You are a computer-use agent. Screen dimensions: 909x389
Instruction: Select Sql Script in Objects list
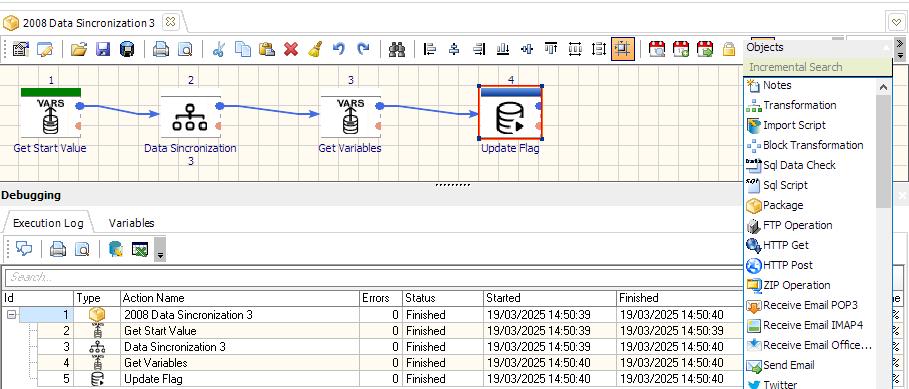[x=785, y=186]
